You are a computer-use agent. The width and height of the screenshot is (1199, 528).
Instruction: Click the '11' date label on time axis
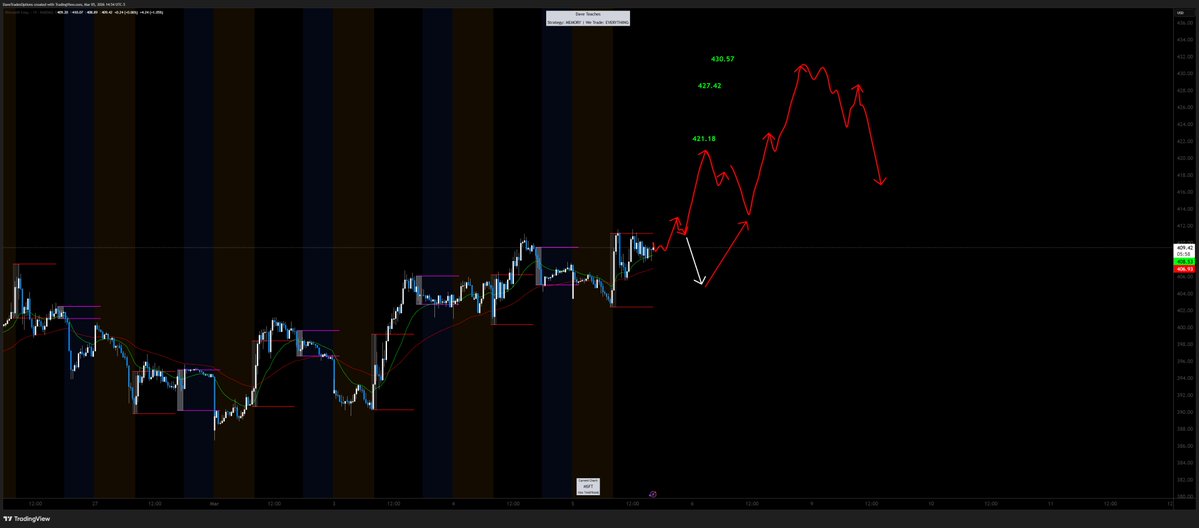[x=1051, y=504]
